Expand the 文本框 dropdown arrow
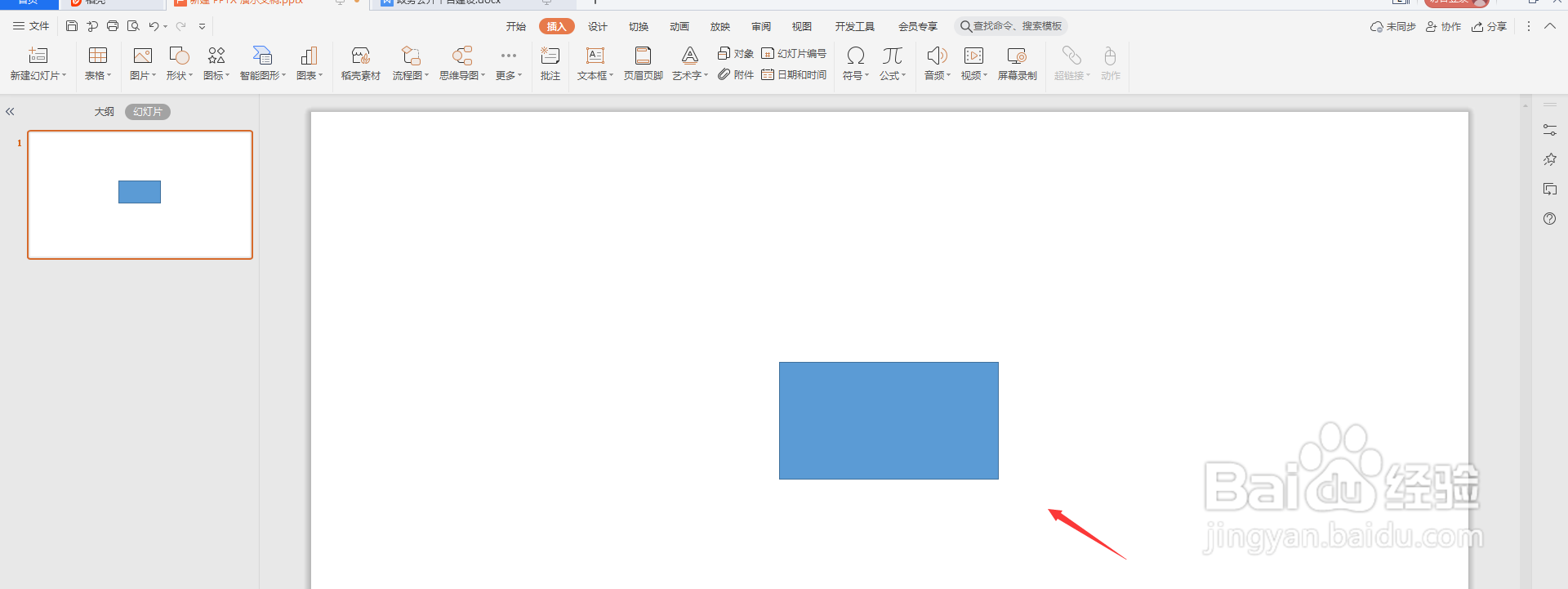The width and height of the screenshot is (1568, 589). tap(611, 75)
